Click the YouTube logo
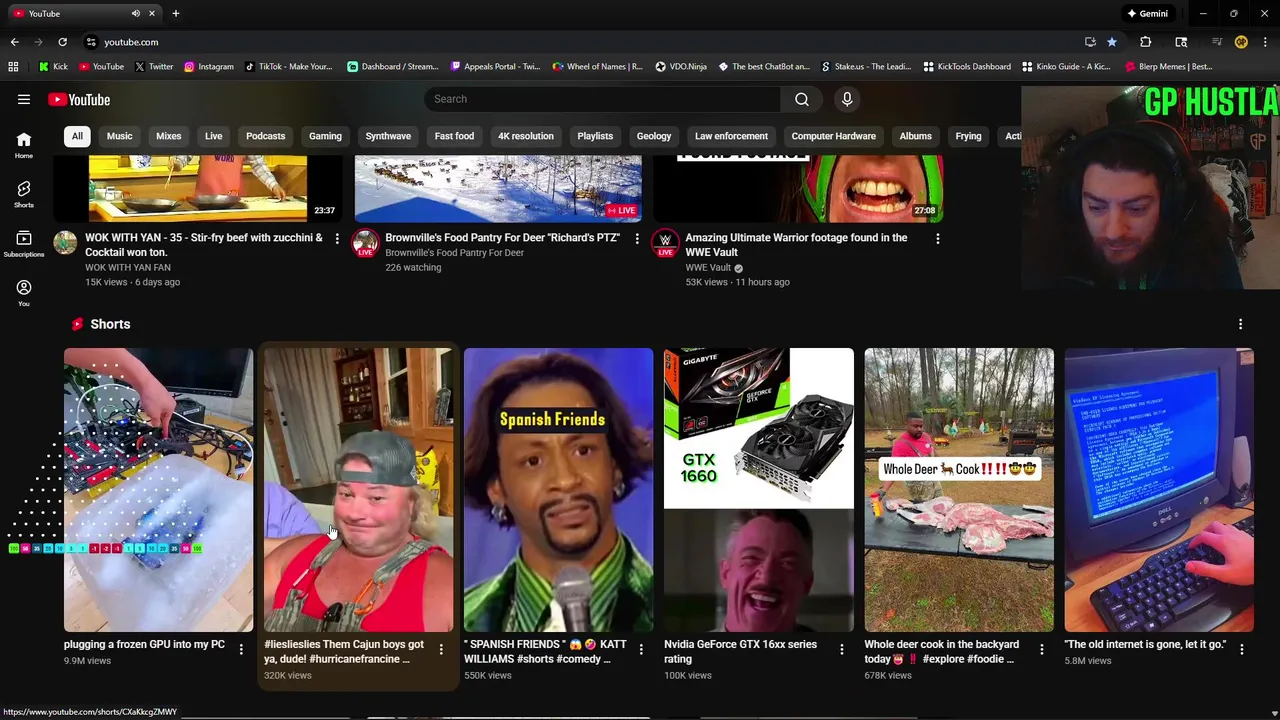 tap(79, 99)
